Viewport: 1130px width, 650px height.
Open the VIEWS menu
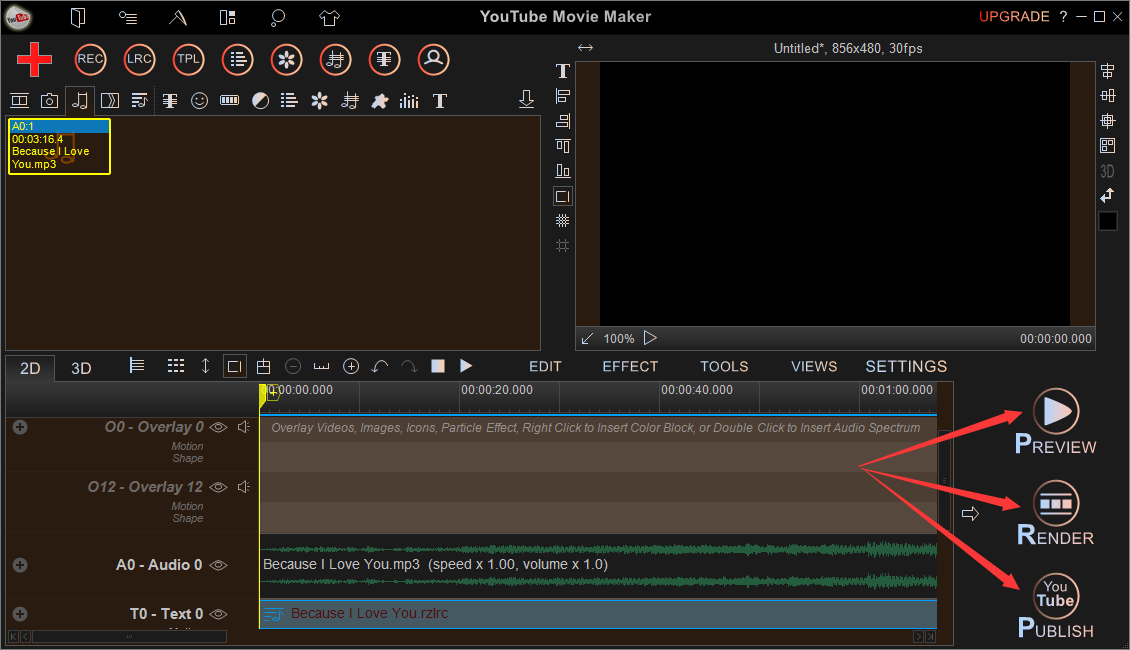pyautogui.click(x=814, y=367)
